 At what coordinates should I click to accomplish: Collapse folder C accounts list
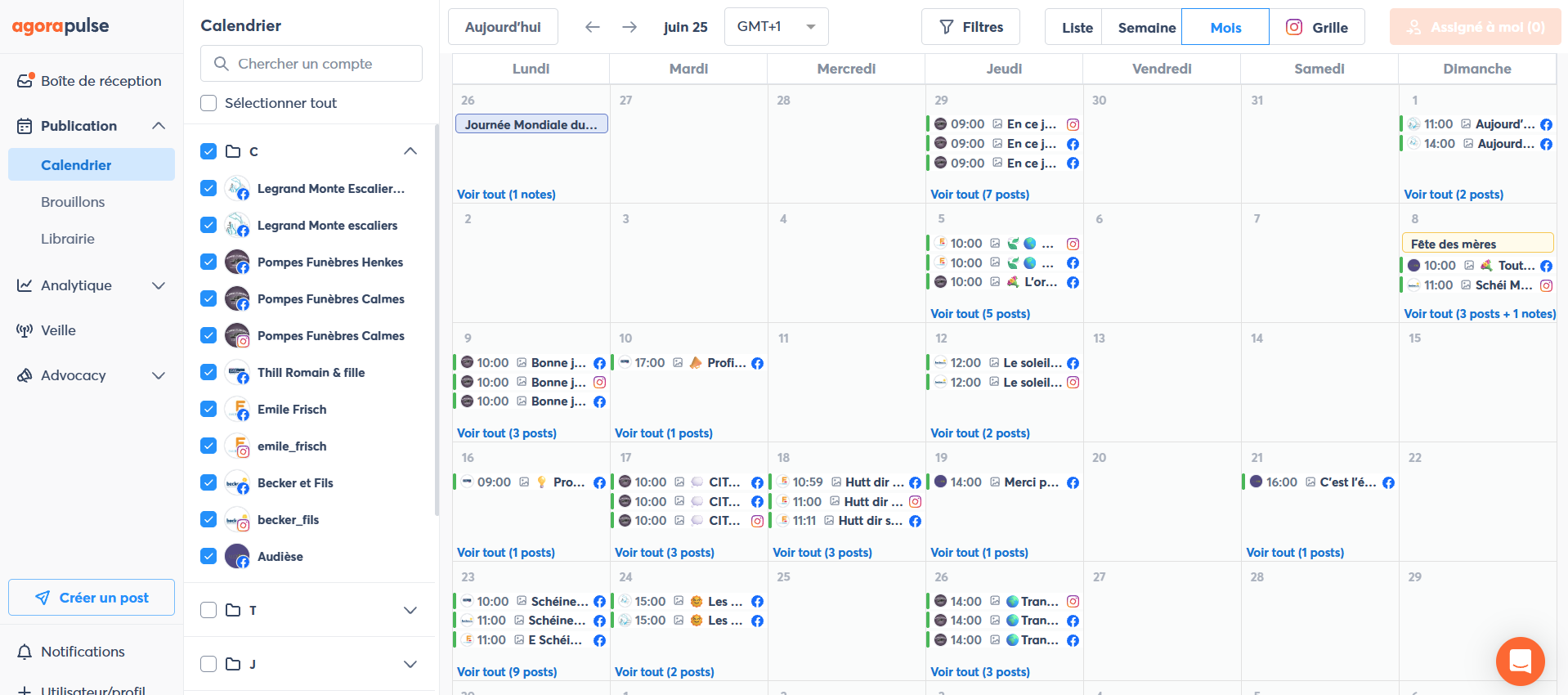point(410,151)
